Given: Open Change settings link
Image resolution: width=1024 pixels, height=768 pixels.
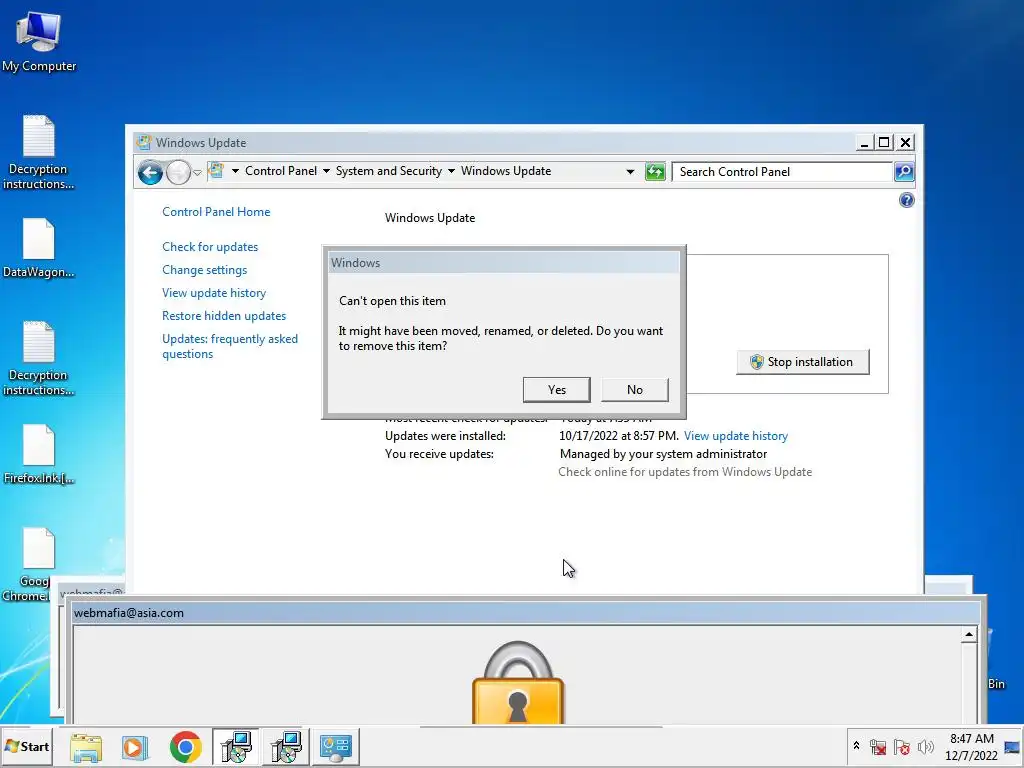Looking at the screenshot, I should click(x=204, y=270).
